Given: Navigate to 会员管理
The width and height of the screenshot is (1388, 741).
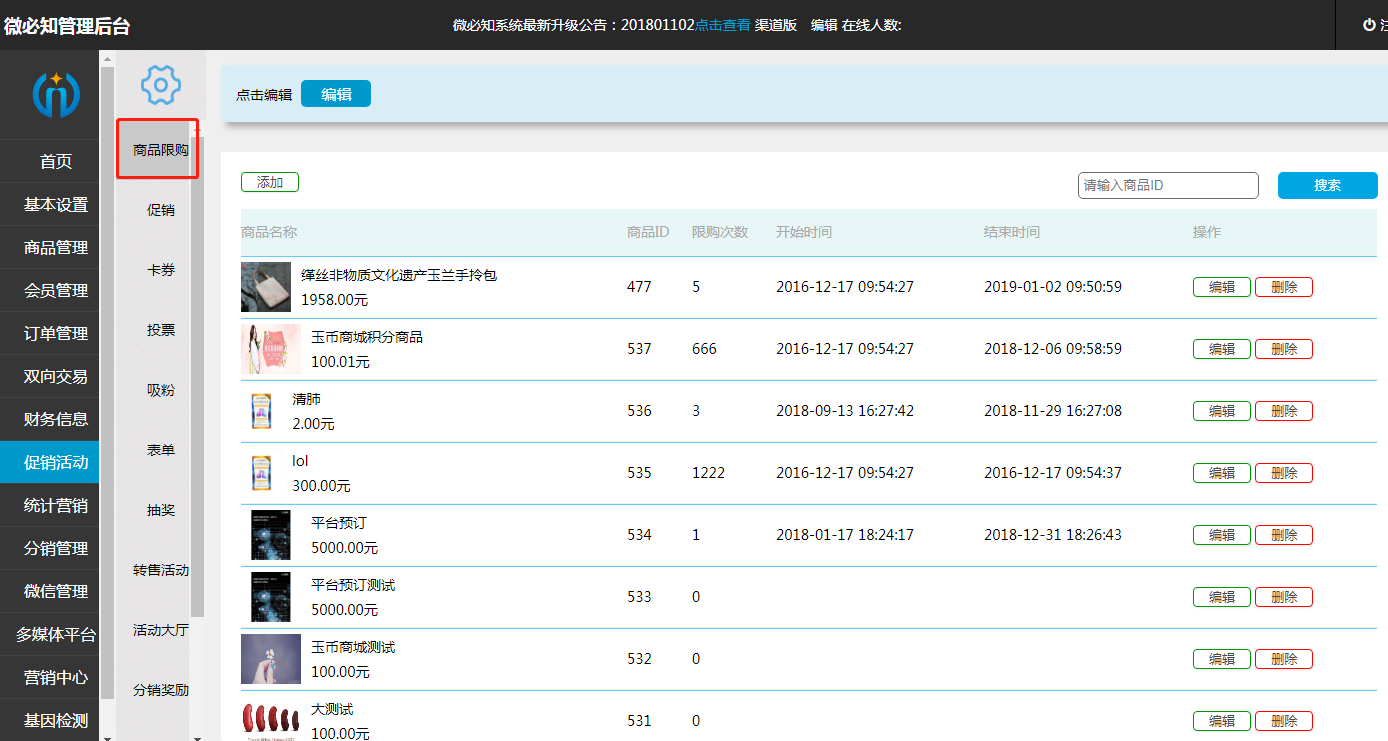Looking at the screenshot, I should point(50,290).
